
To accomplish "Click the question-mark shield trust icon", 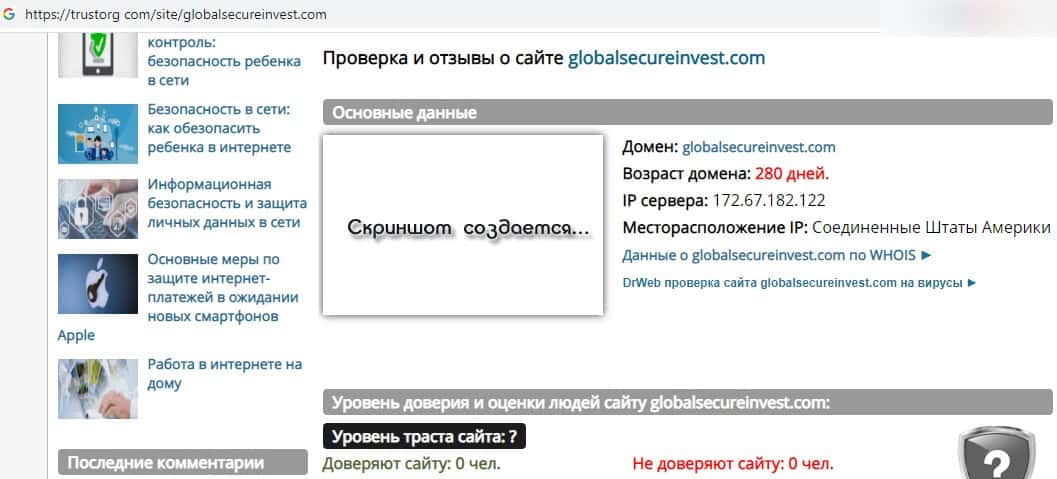I will [996, 453].
